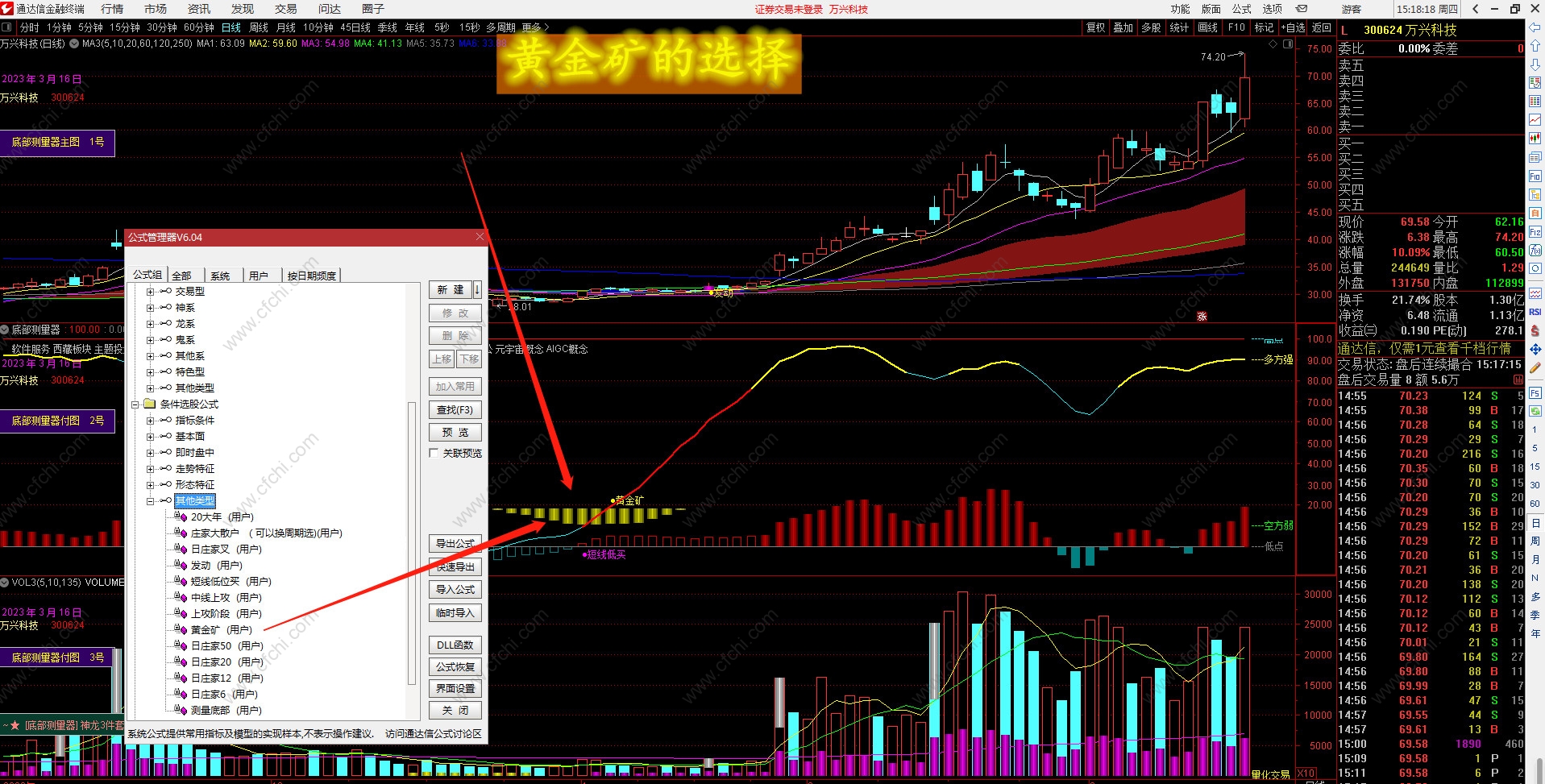1545x784 pixels.
Task: Enable the 关联预览 checkbox
Action: click(434, 453)
